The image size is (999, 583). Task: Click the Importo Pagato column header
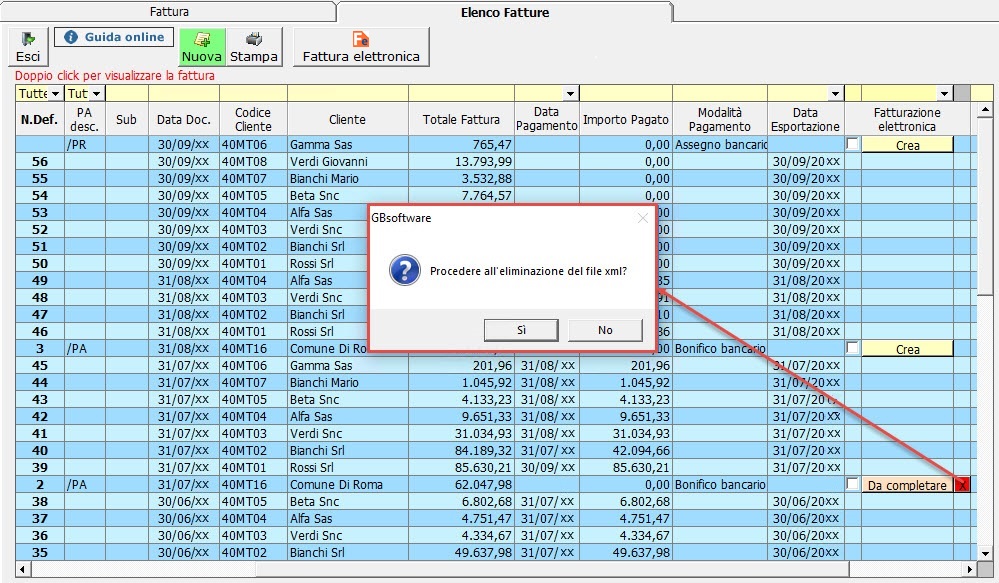coord(626,119)
